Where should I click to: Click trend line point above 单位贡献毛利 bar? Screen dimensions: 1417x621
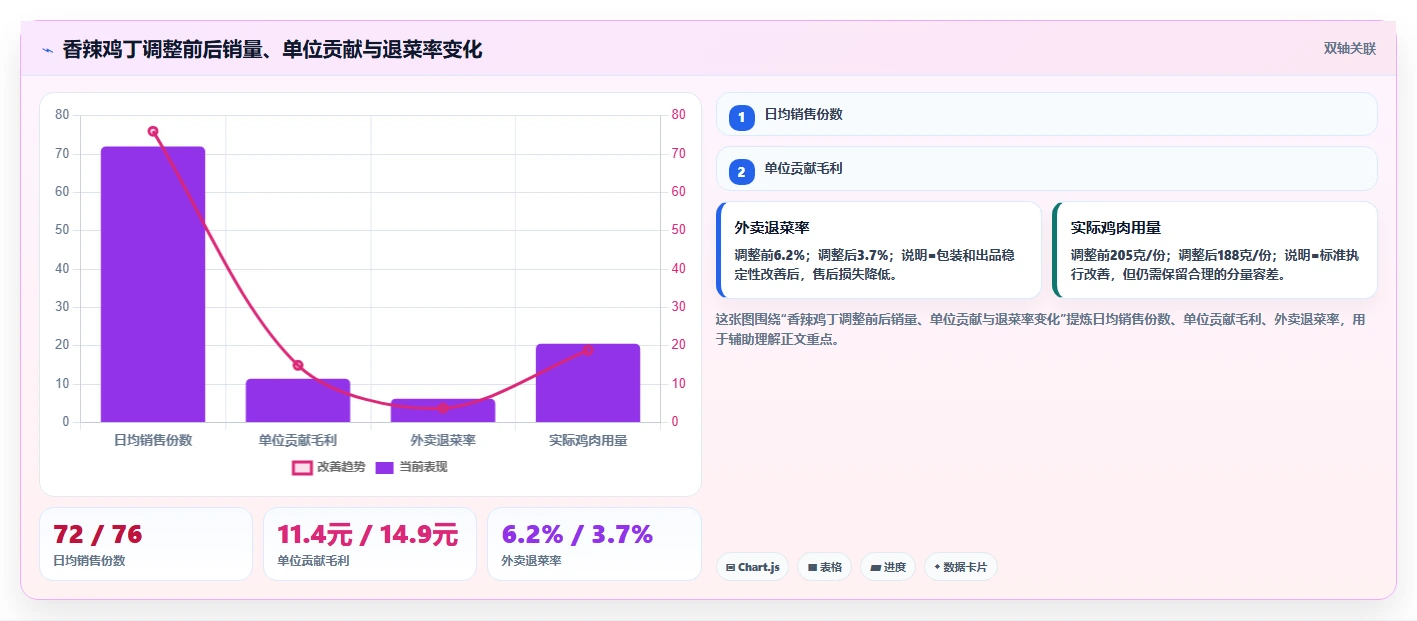point(298,365)
